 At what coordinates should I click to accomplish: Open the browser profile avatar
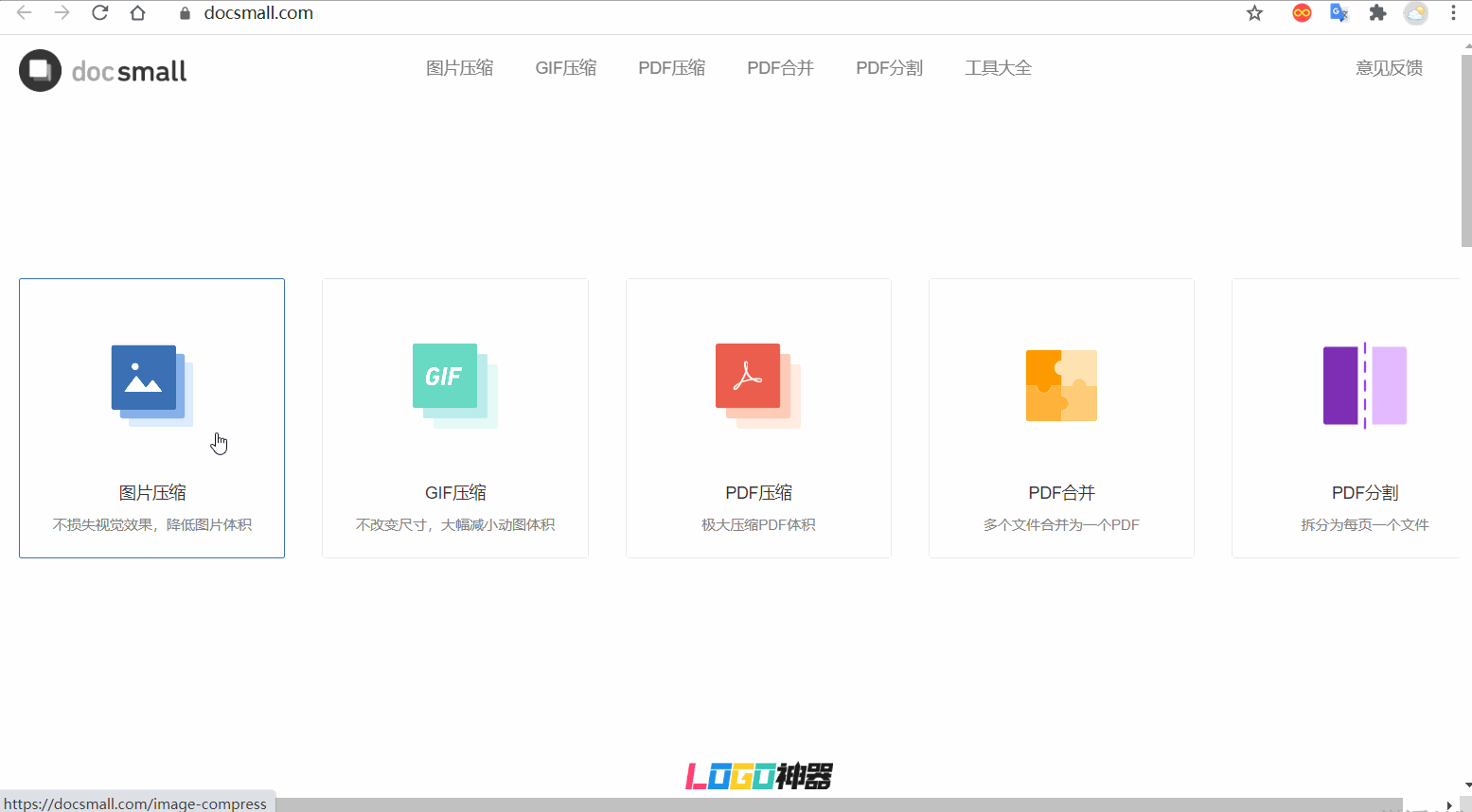coord(1416,13)
